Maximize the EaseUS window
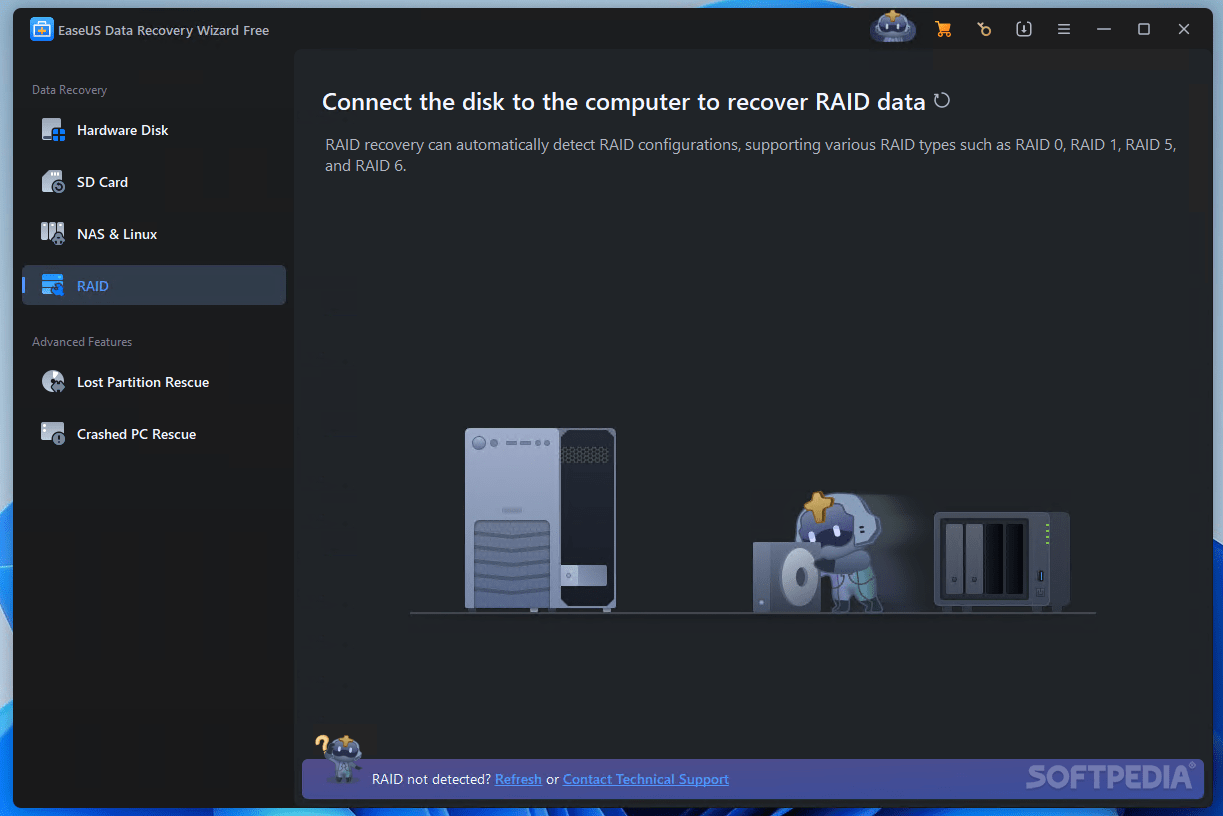 coord(1144,29)
